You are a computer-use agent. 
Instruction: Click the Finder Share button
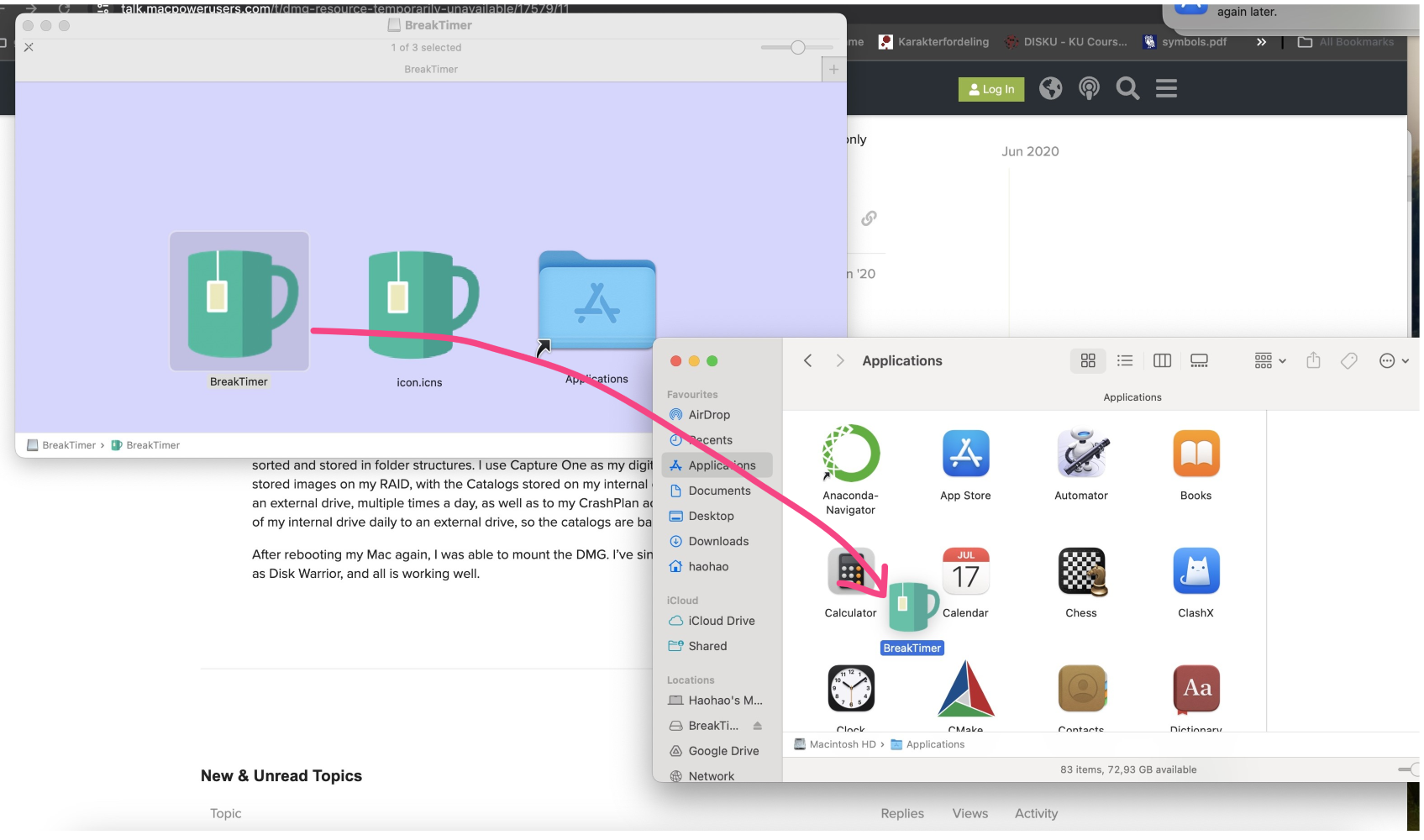pos(1313,360)
